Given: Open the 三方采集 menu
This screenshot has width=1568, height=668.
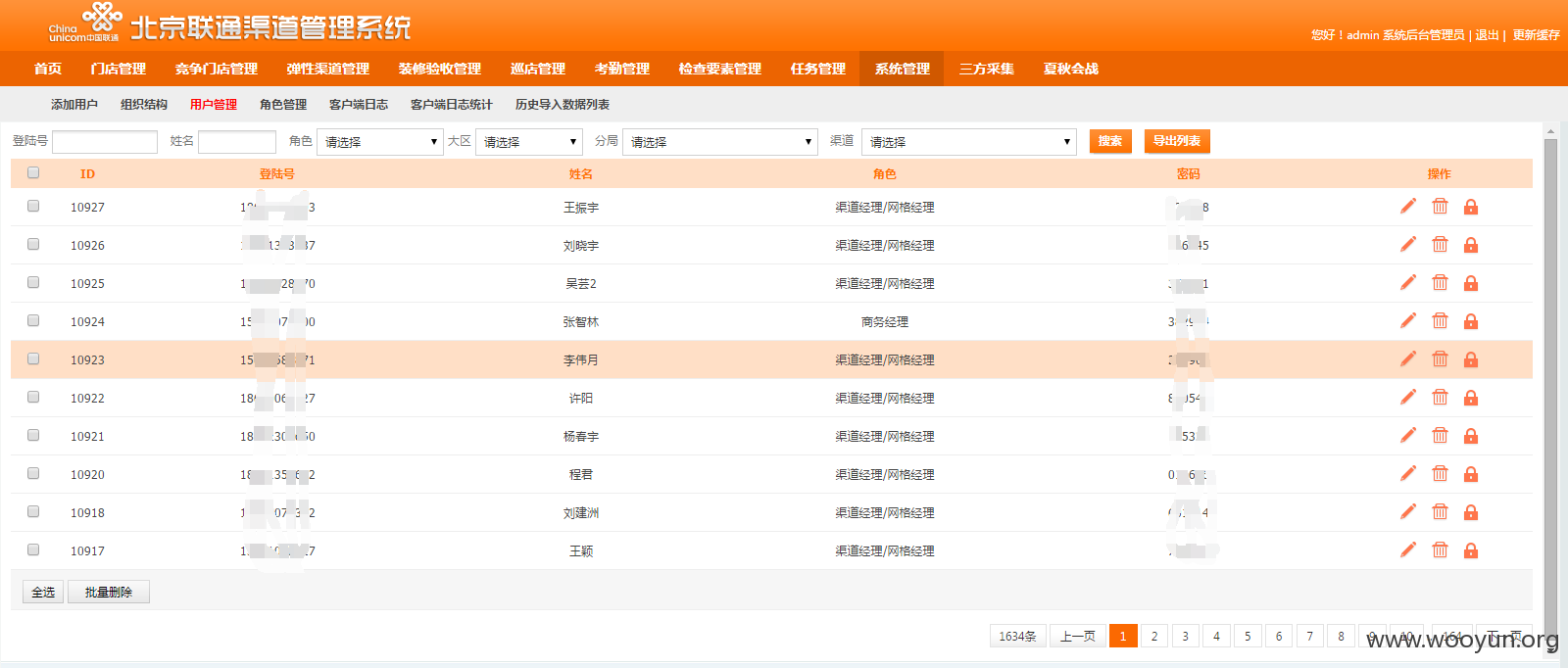Looking at the screenshot, I should pos(987,69).
